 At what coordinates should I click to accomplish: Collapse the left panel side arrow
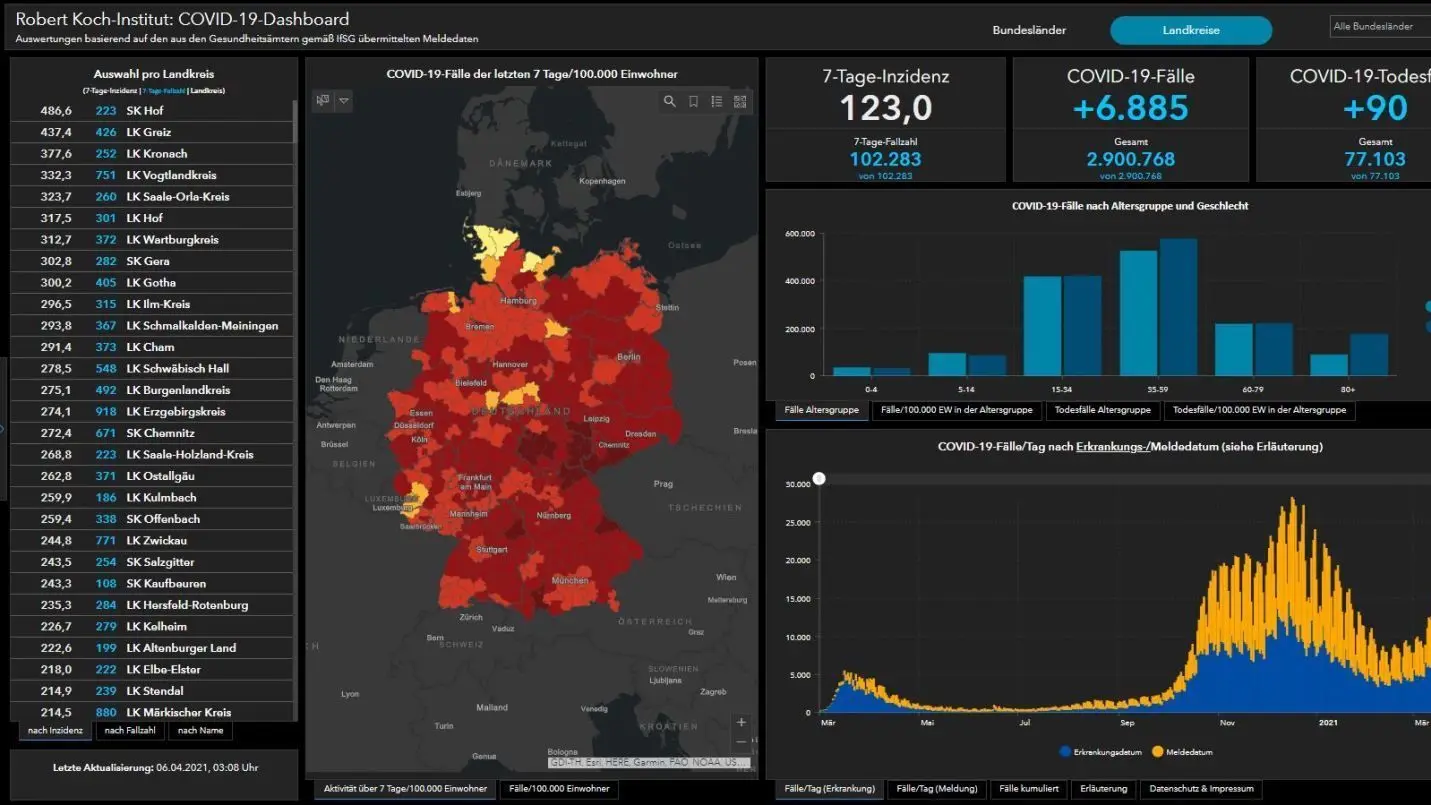pos(3,429)
